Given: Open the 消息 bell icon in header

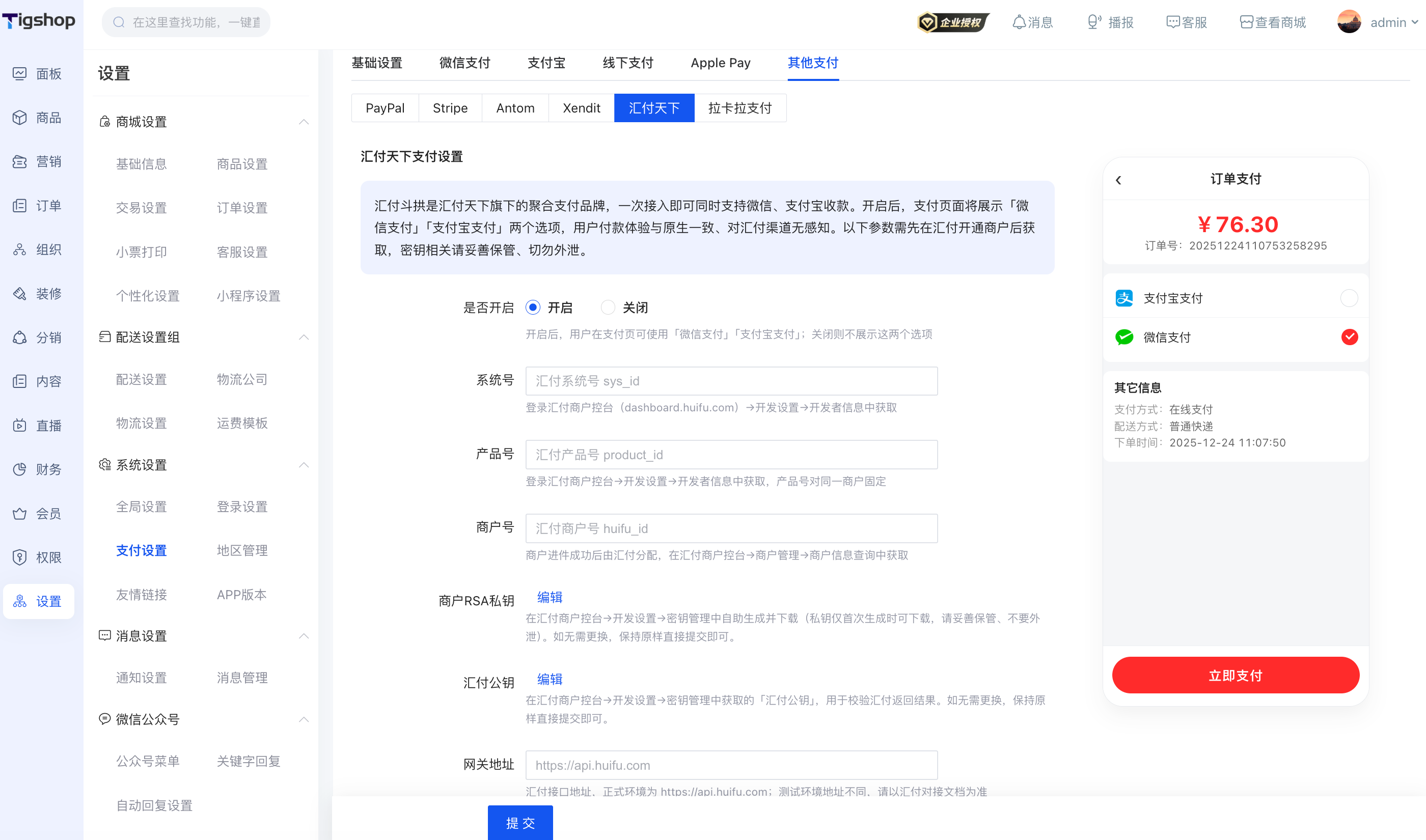Looking at the screenshot, I should point(1019,22).
